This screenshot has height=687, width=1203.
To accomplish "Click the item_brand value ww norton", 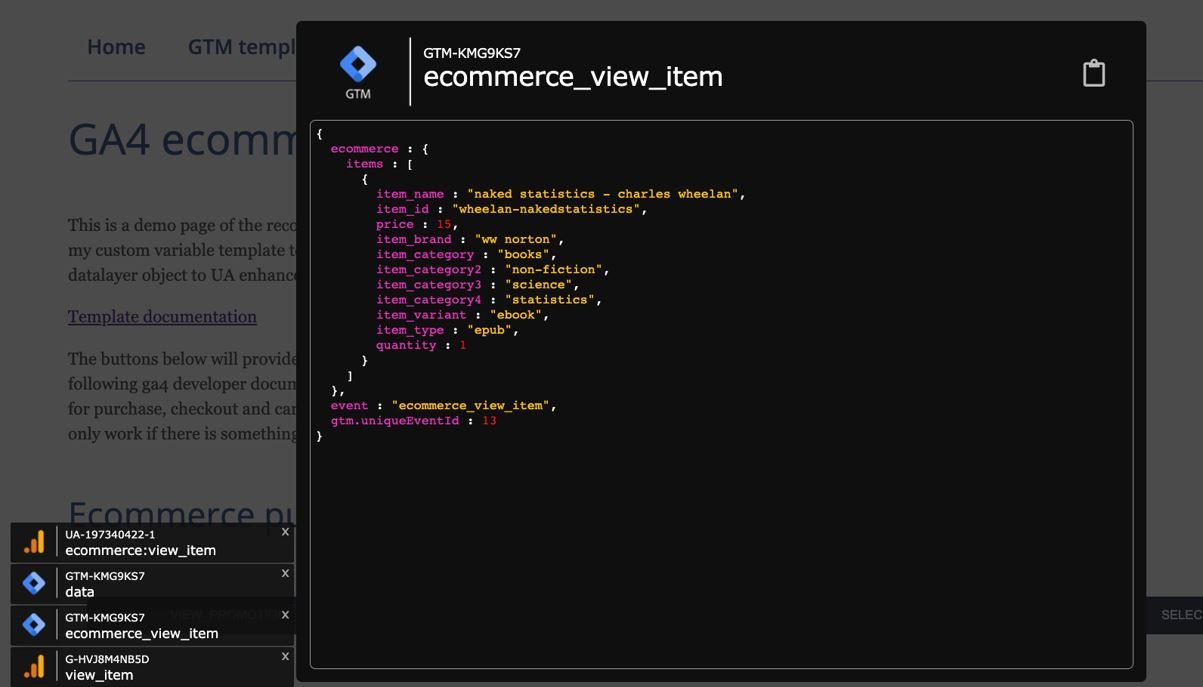I will pos(516,239).
